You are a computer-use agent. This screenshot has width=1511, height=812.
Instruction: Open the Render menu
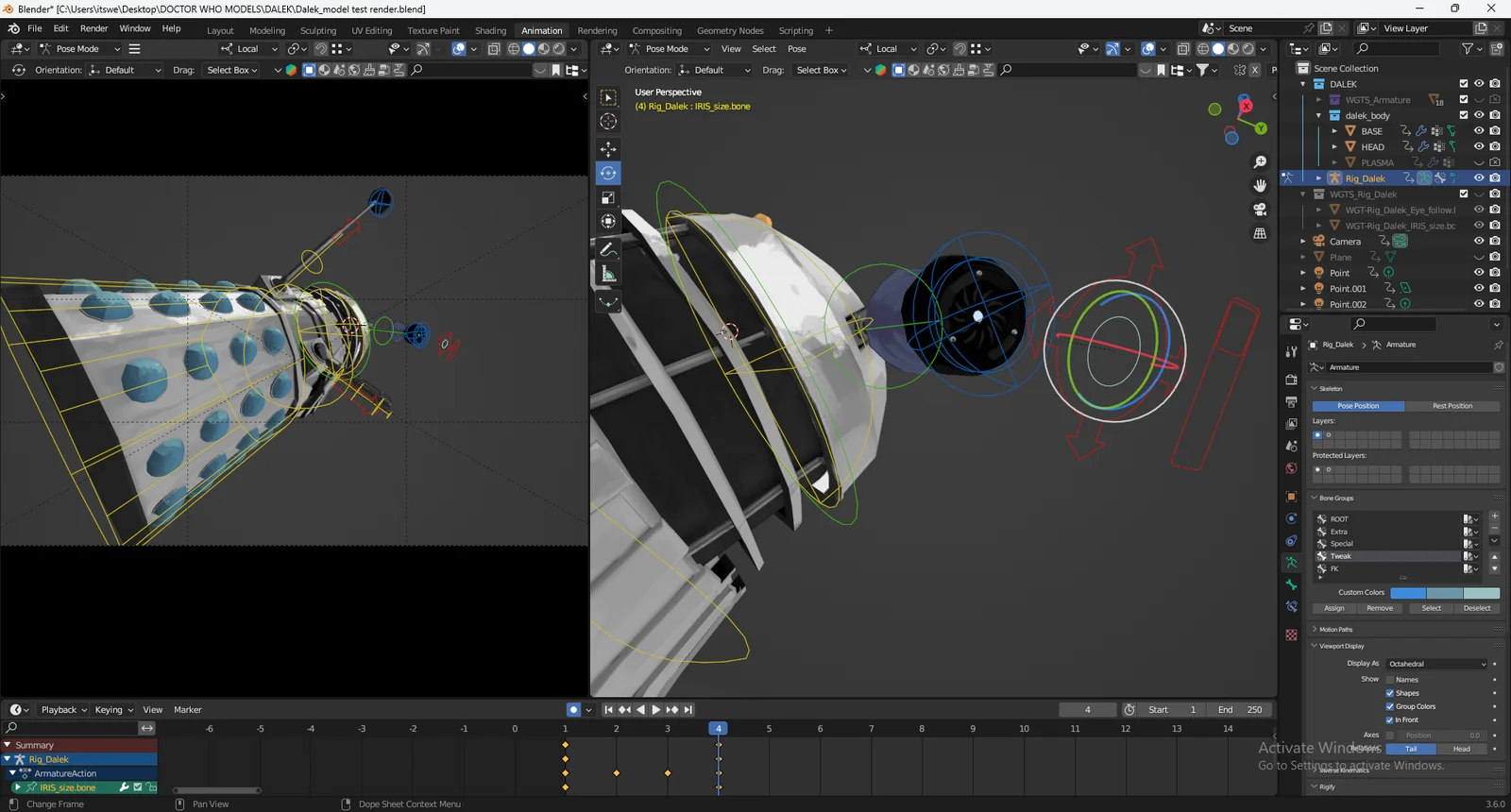[93, 28]
